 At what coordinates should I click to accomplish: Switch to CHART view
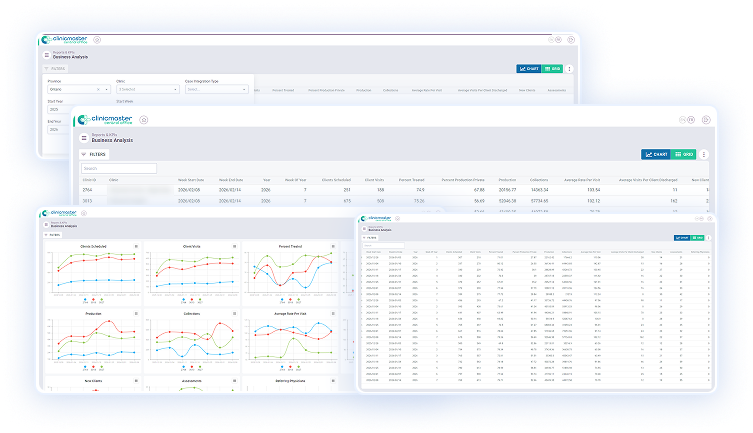tap(656, 155)
